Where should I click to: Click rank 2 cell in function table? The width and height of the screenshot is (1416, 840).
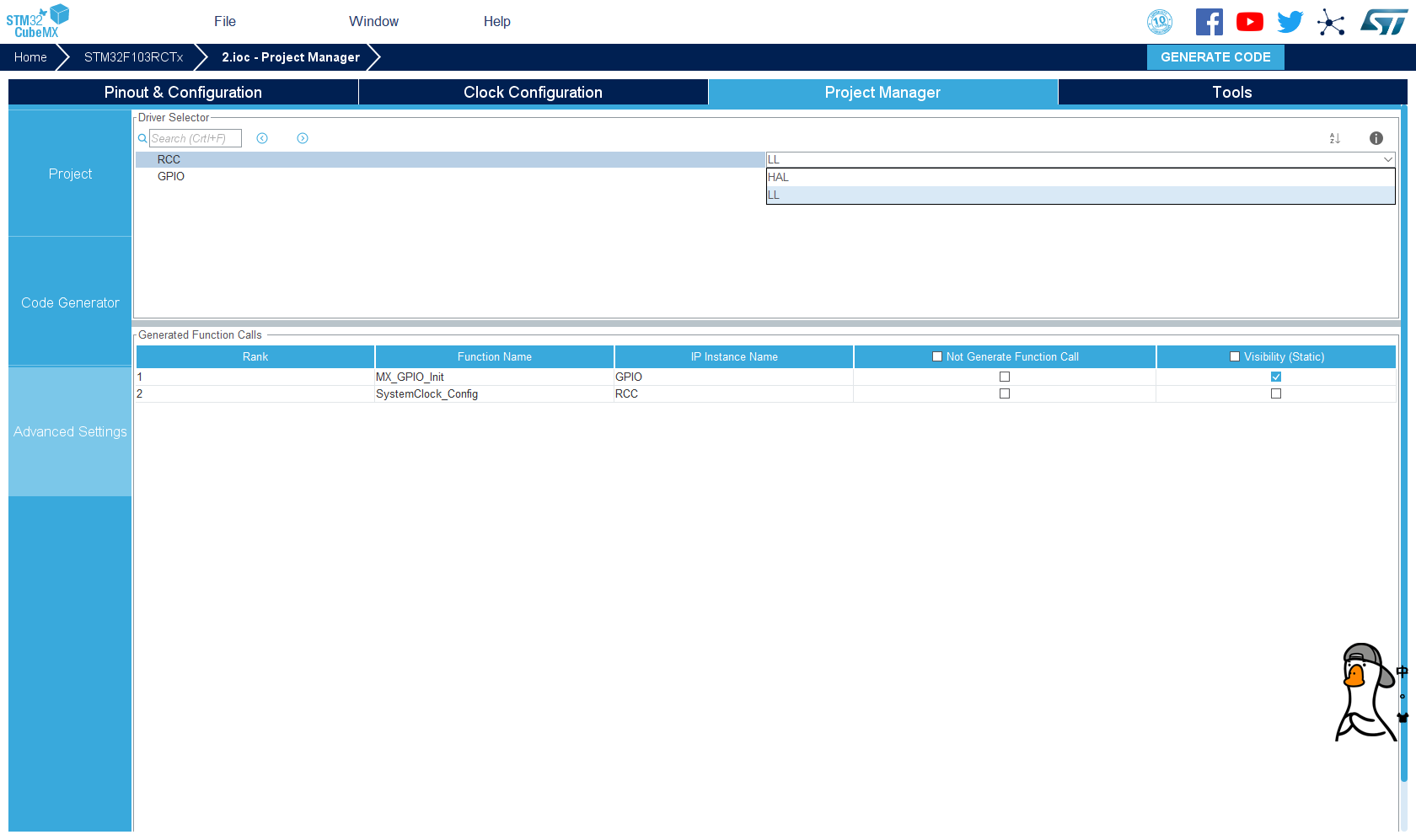coord(255,393)
